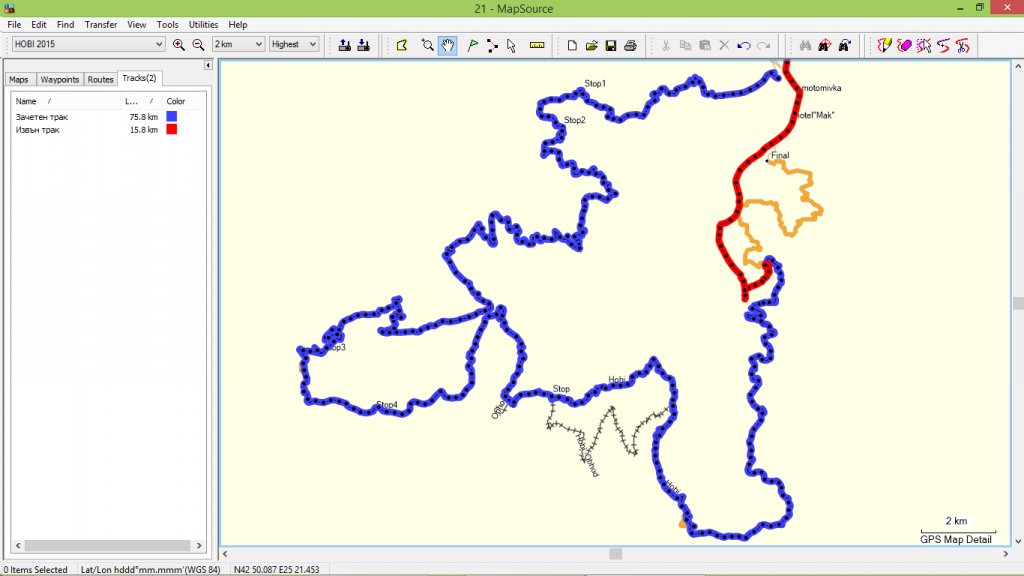
Task: Click the Save floppy disk icon
Action: (611, 45)
